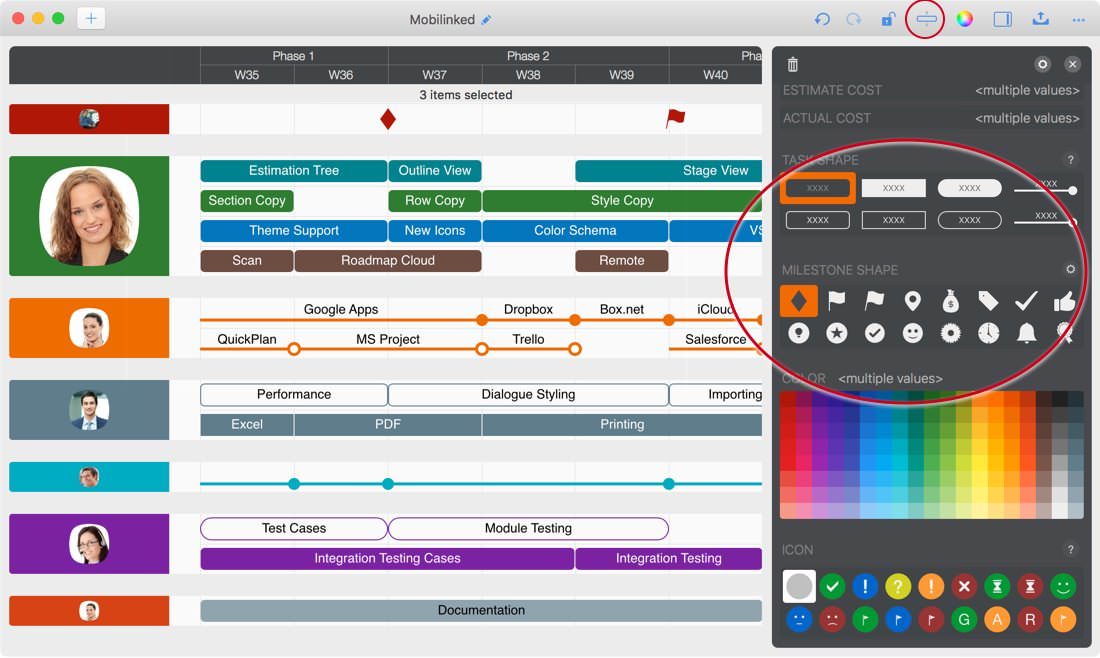The width and height of the screenshot is (1100, 658).
Task: Click the unlock padlock toolbar icon
Action: pos(887,19)
